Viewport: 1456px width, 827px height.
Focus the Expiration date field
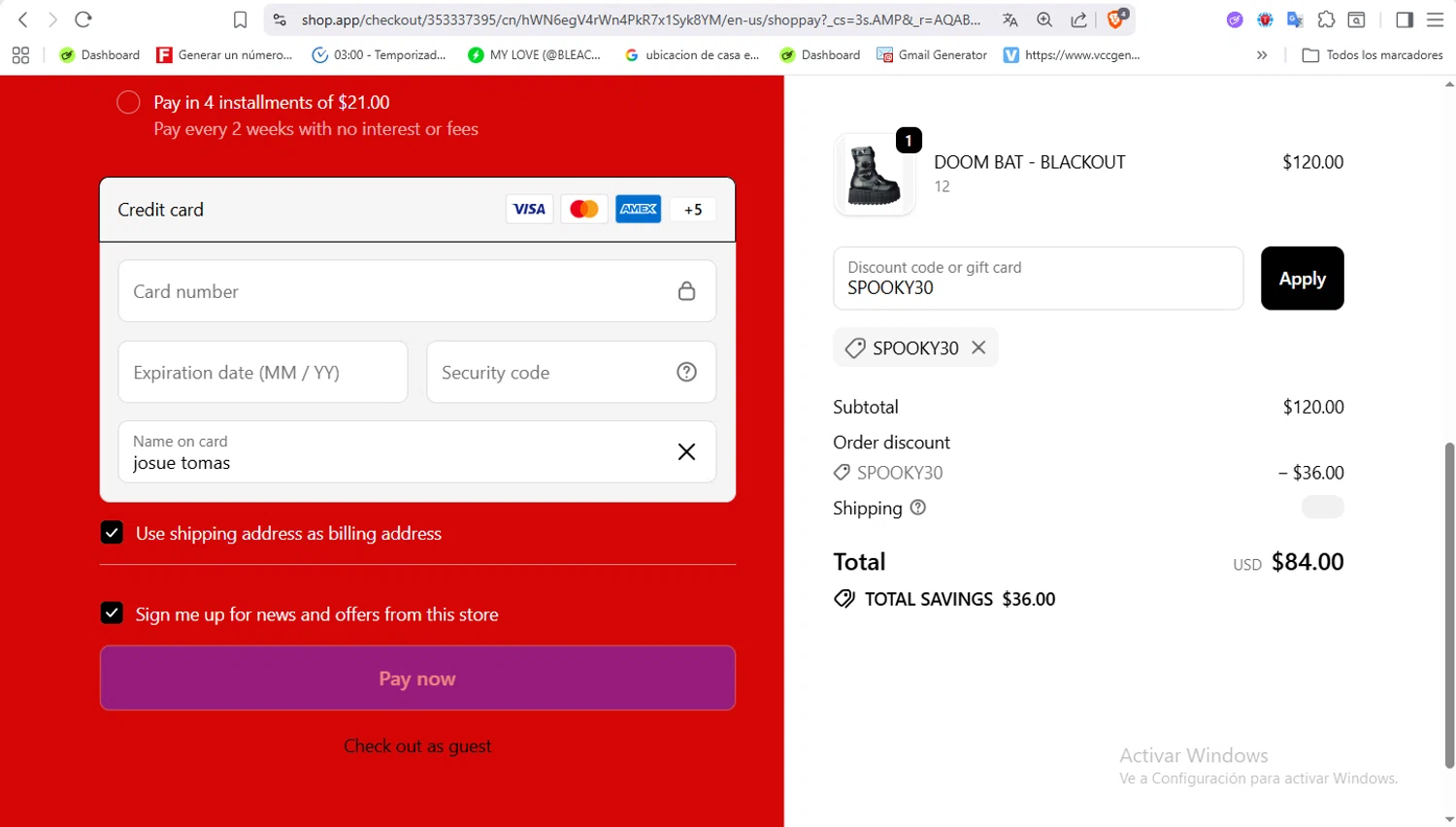click(x=263, y=372)
